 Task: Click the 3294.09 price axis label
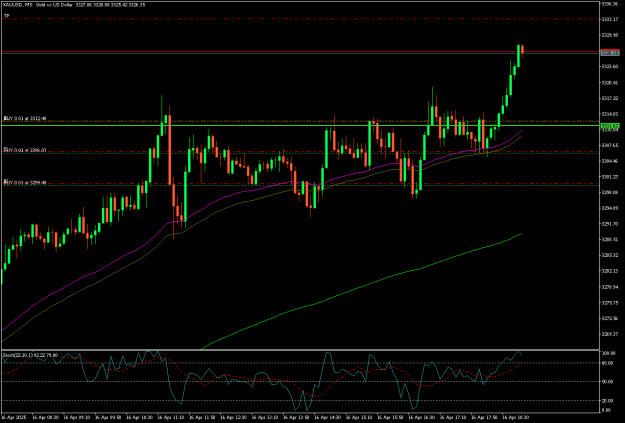[x=610, y=208]
